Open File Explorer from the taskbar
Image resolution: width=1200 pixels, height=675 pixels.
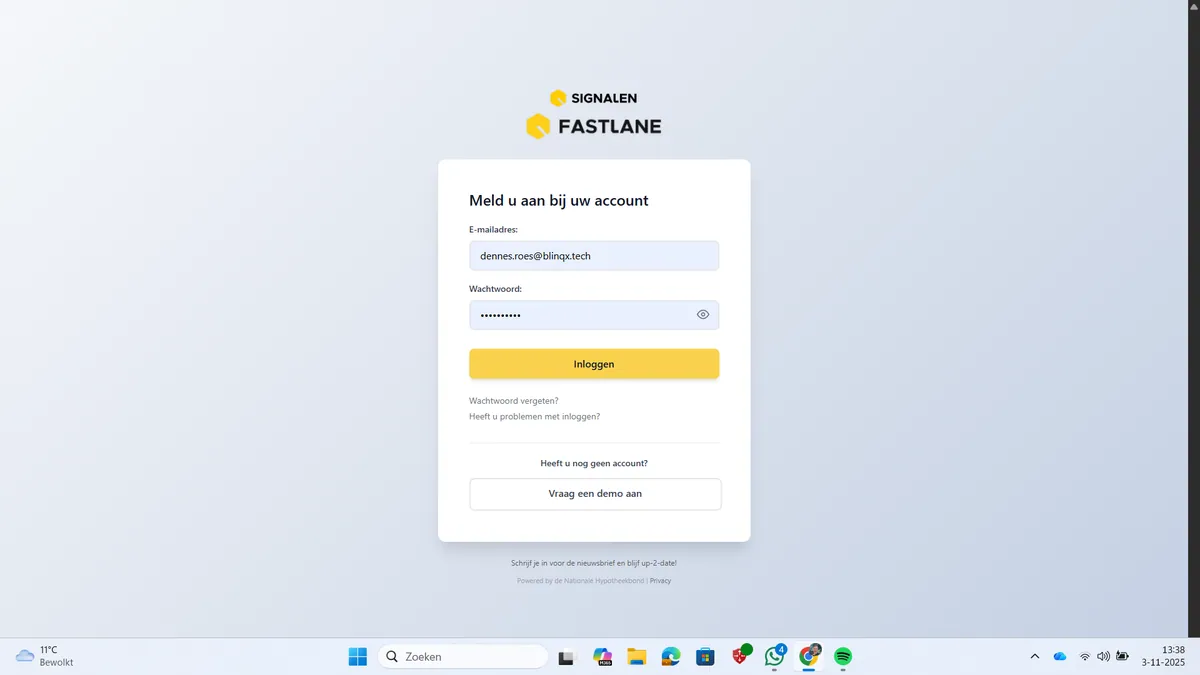(636, 657)
